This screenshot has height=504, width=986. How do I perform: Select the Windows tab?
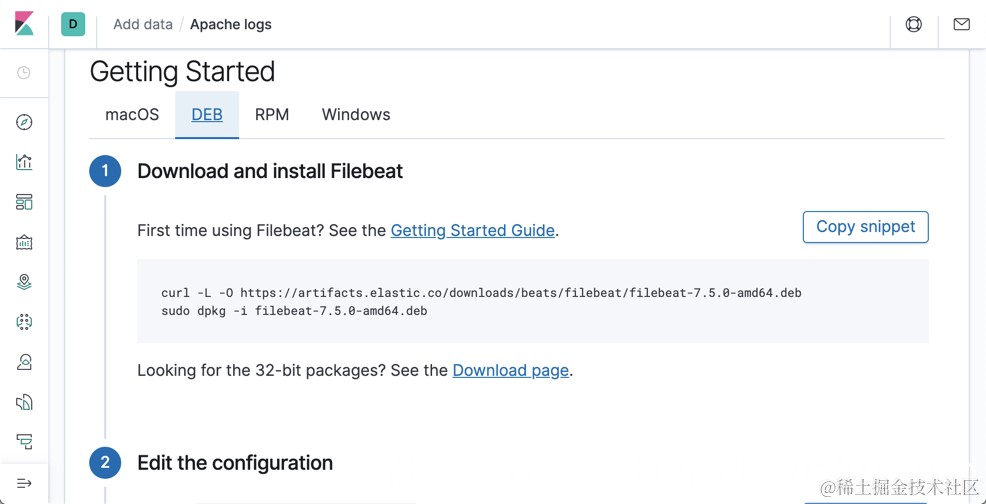tap(356, 115)
